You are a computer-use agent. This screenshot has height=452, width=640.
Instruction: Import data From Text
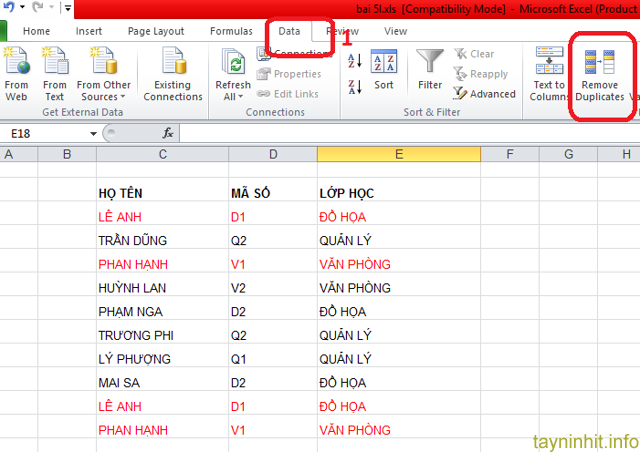coord(55,74)
